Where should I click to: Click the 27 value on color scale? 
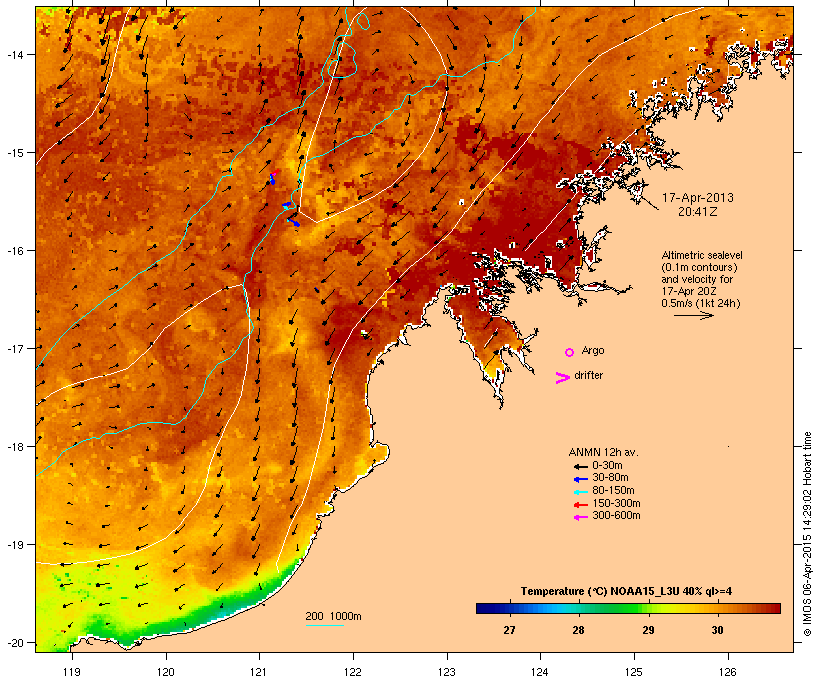coord(509,630)
